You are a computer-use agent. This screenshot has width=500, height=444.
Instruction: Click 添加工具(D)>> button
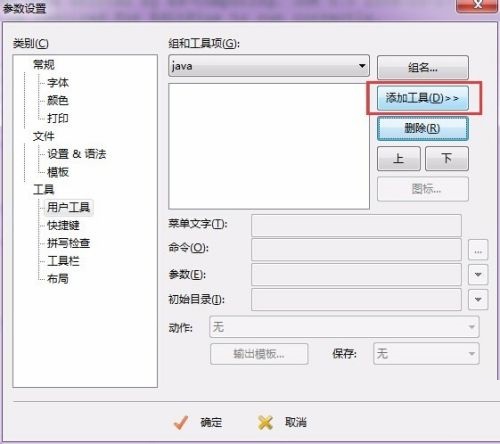[x=423, y=98]
